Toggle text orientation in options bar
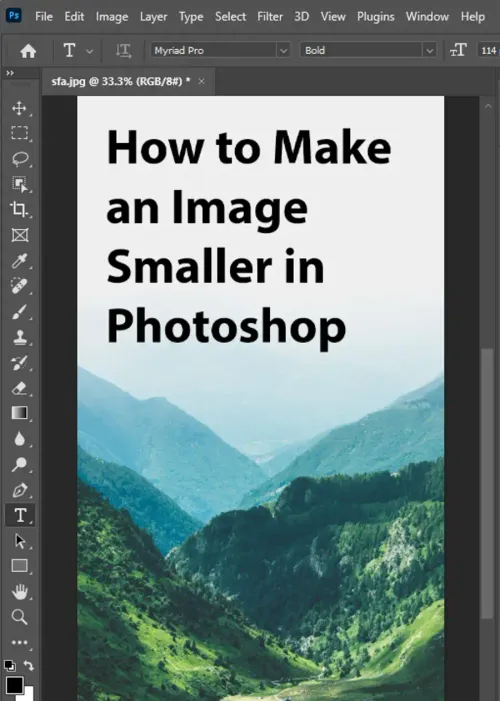This screenshot has width=500, height=701. click(x=123, y=51)
